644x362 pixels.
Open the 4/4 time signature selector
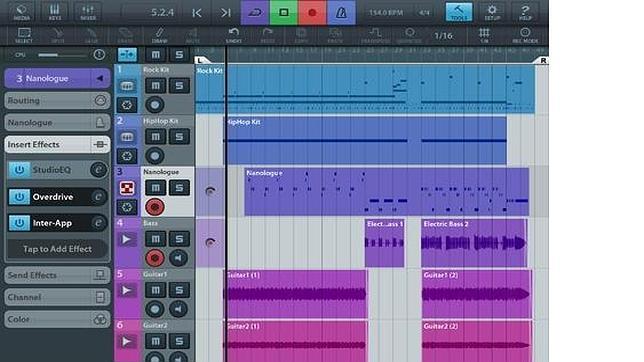tap(424, 13)
